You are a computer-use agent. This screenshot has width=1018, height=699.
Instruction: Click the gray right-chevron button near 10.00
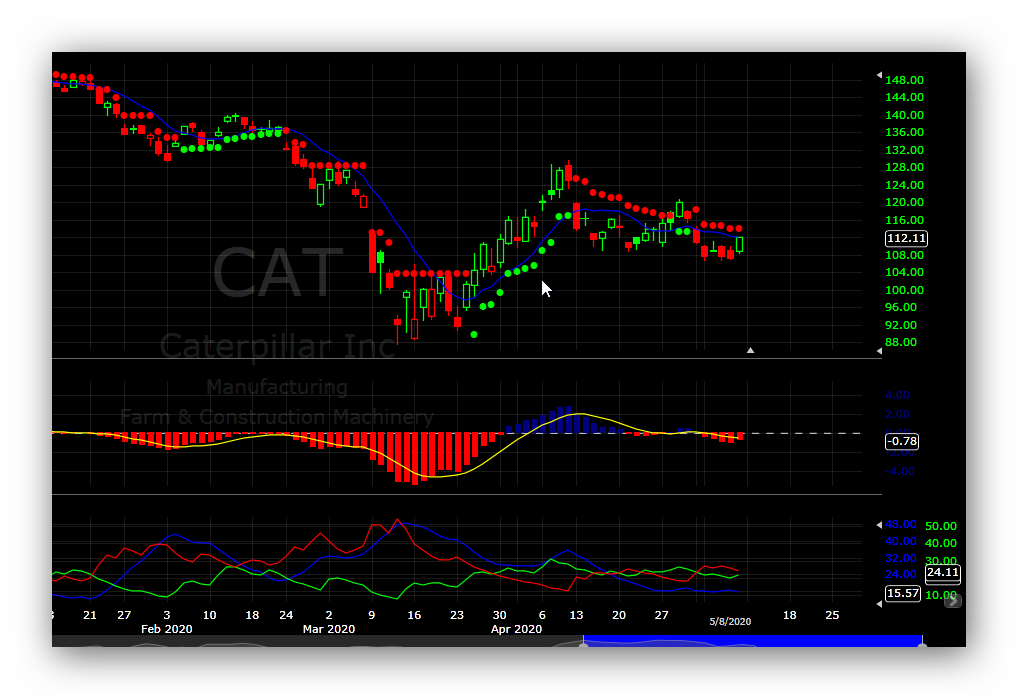(952, 601)
